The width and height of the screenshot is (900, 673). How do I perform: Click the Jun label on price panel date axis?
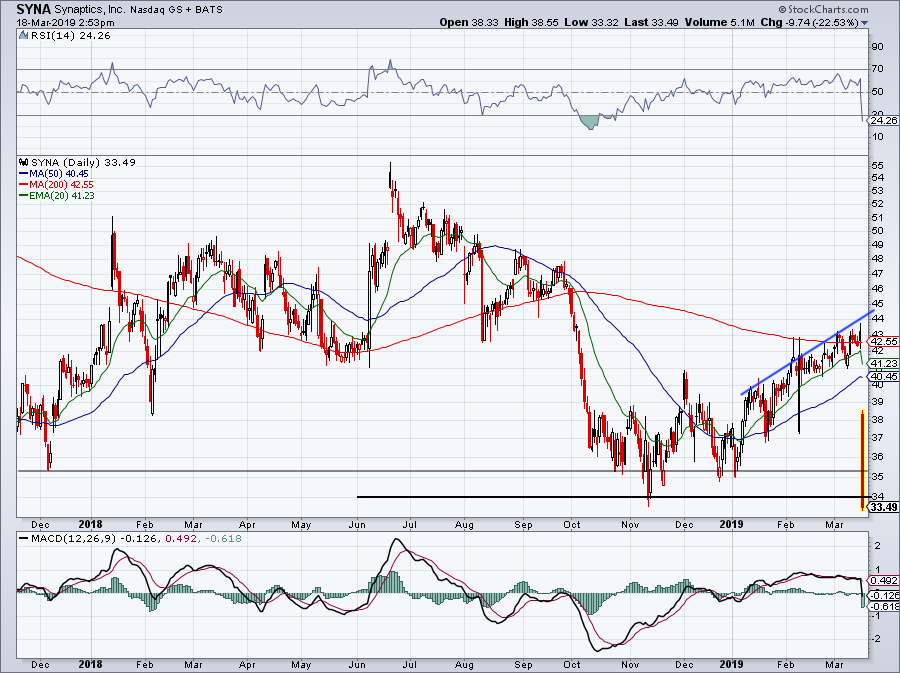point(357,524)
